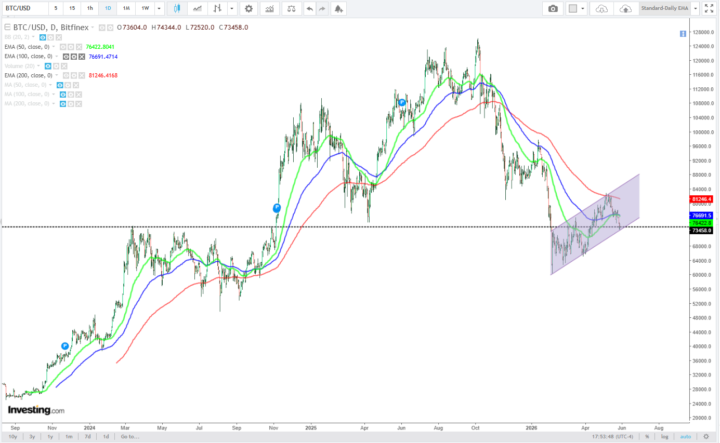
Task: Redo the chart action
Action: point(322,9)
